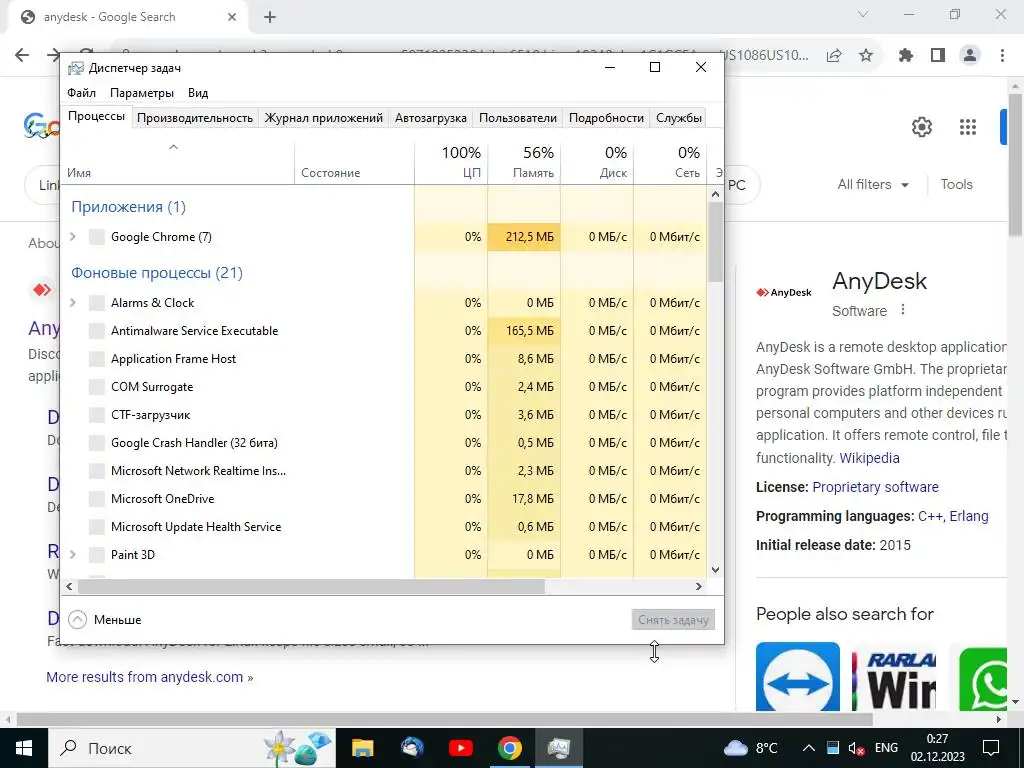
Task: Show hidden tray icons chevron
Action: coord(808,748)
